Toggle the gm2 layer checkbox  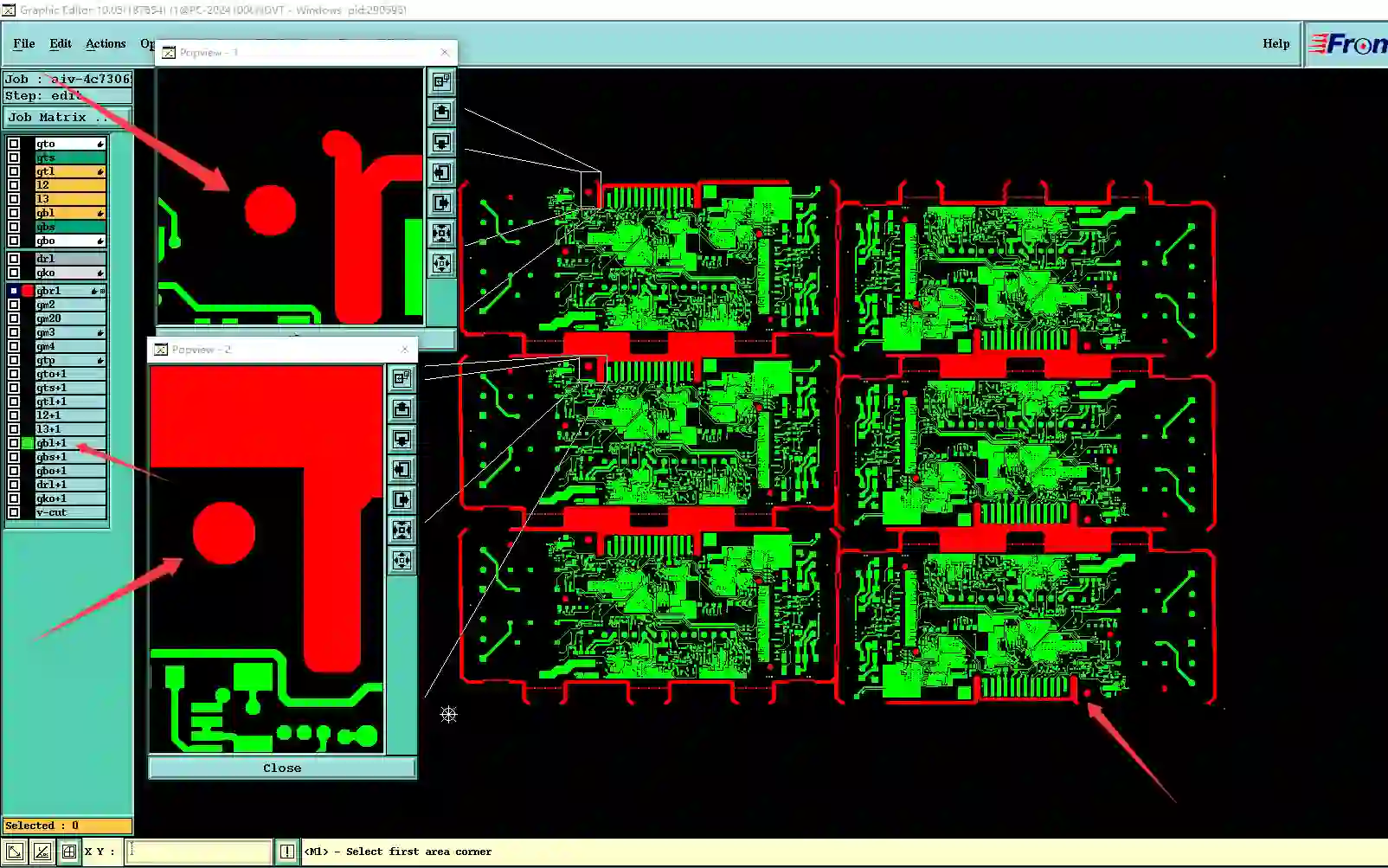(x=14, y=305)
